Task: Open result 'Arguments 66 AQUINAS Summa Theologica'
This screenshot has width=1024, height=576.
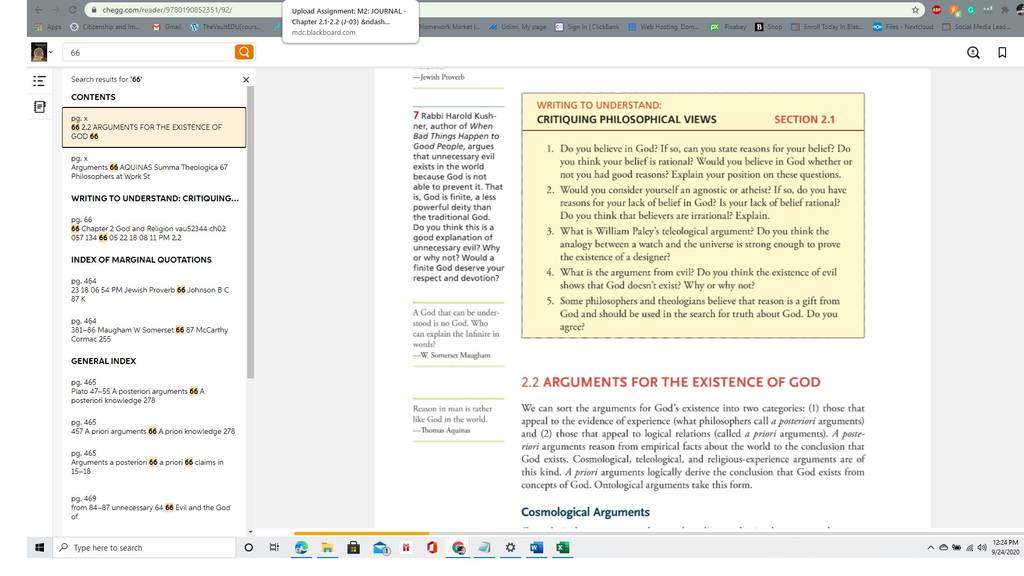Action: click(154, 167)
